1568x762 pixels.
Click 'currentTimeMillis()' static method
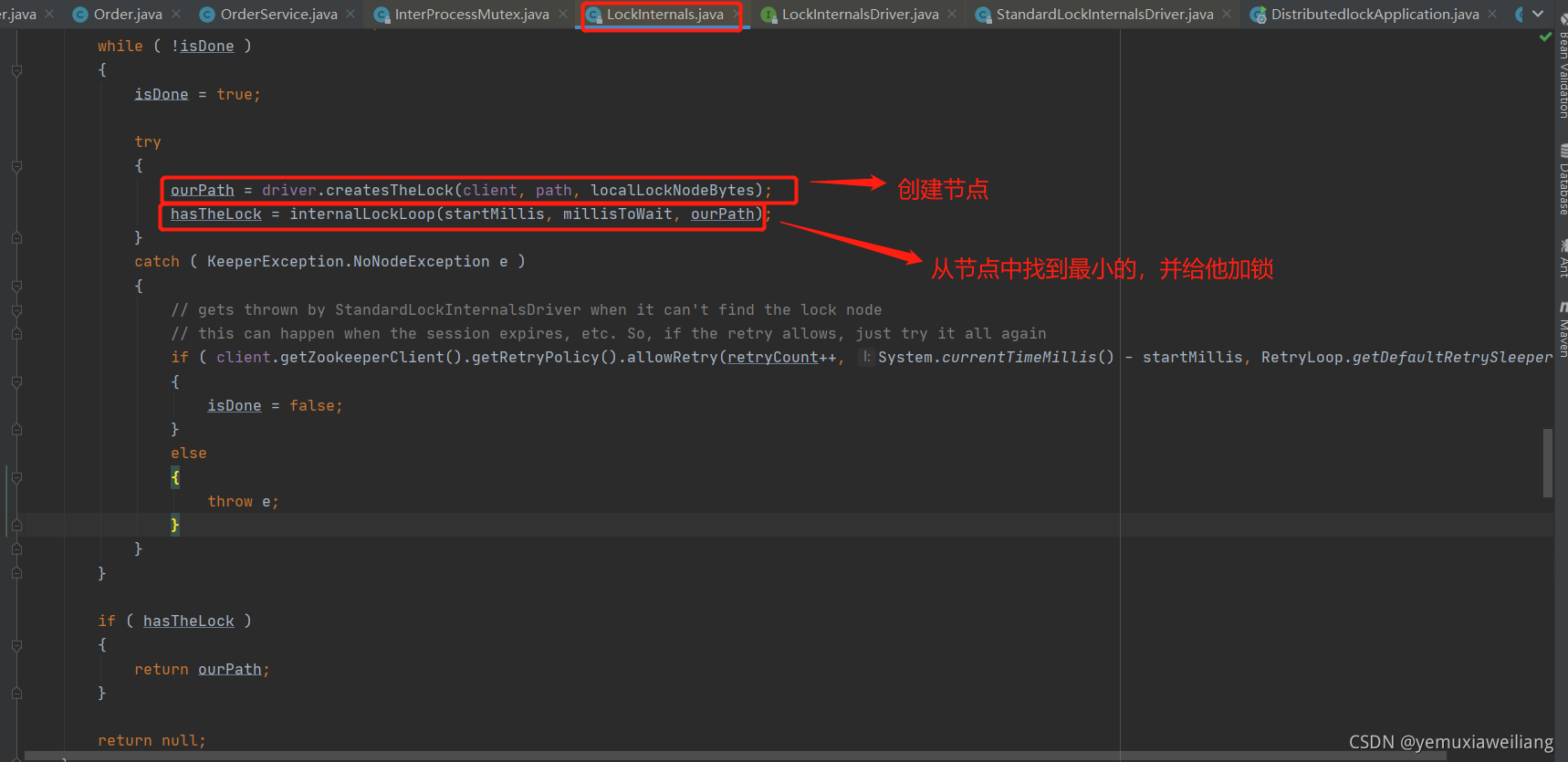[1028, 357]
